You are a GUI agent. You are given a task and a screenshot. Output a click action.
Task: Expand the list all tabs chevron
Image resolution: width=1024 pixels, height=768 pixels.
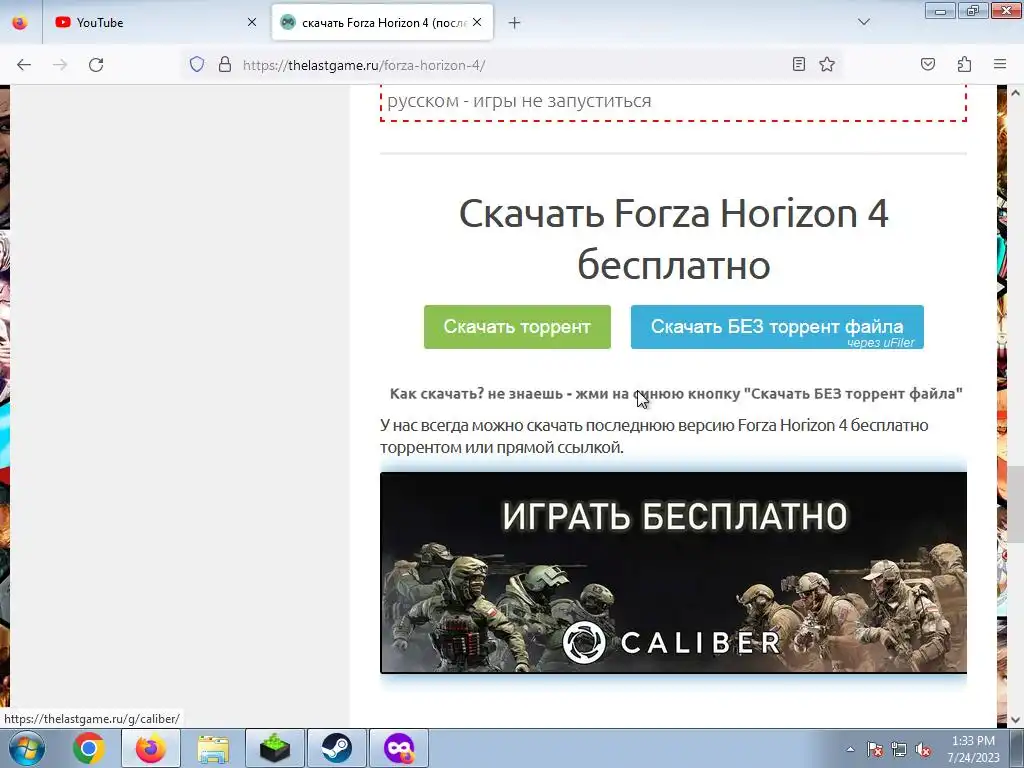pos(864,22)
